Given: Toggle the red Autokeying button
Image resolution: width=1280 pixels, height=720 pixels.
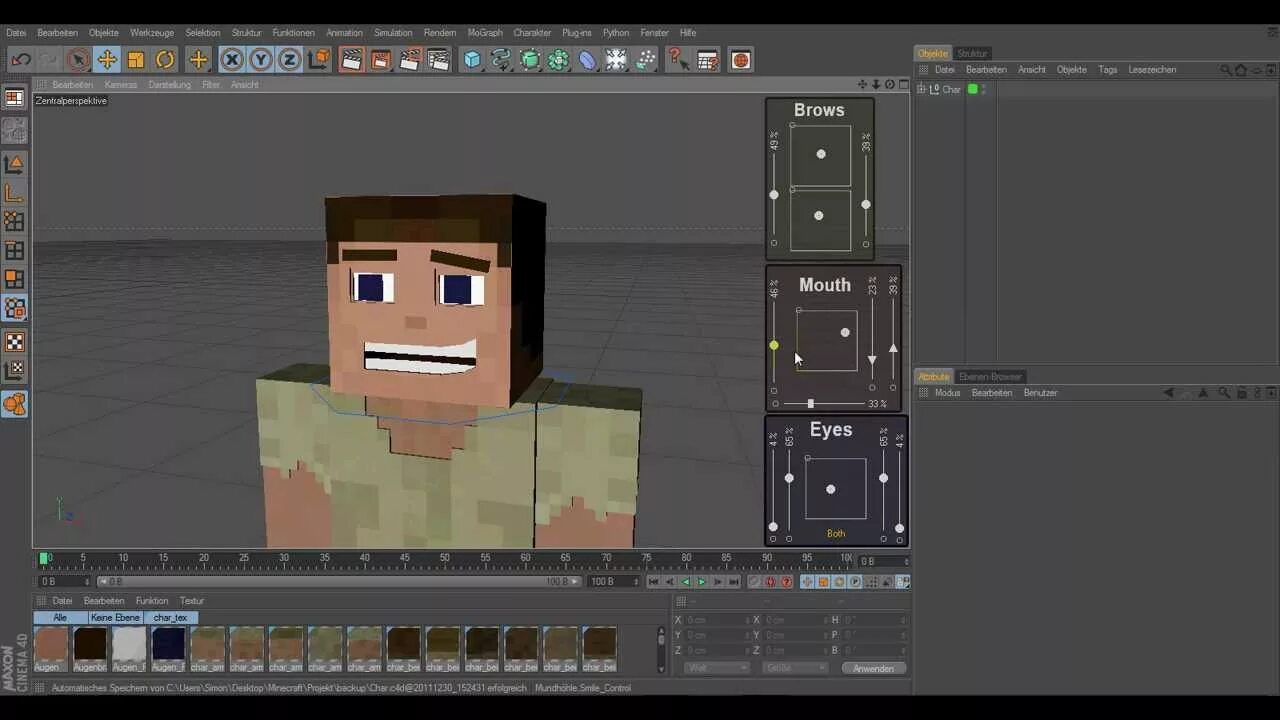Looking at the screenshot, I should [770, 582].
